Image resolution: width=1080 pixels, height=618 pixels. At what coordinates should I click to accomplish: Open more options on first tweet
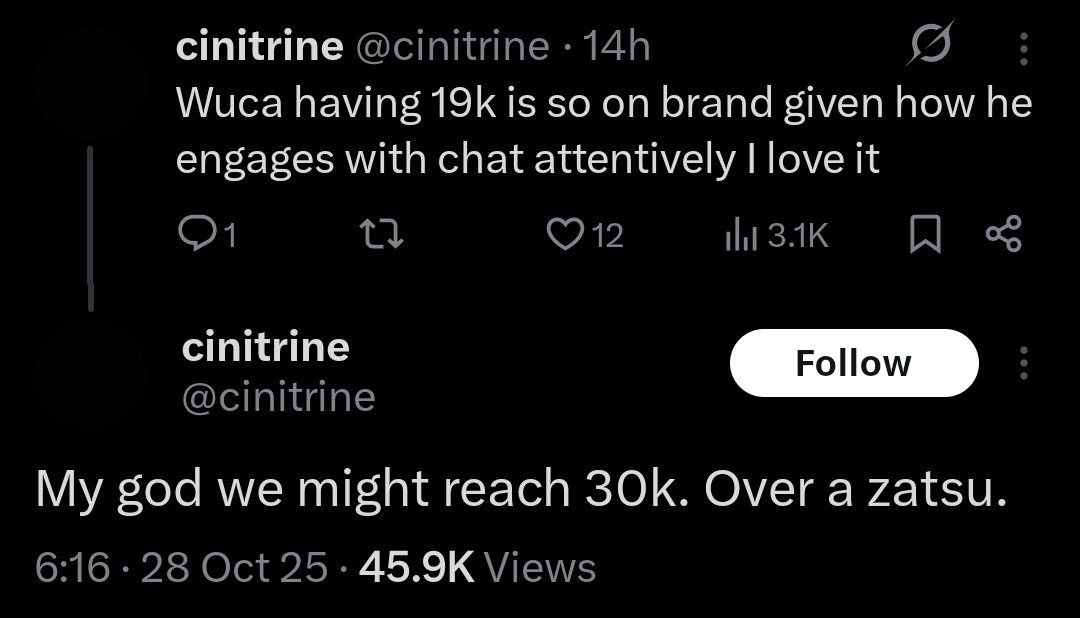pyautogui.click(x=1022, y=47)
